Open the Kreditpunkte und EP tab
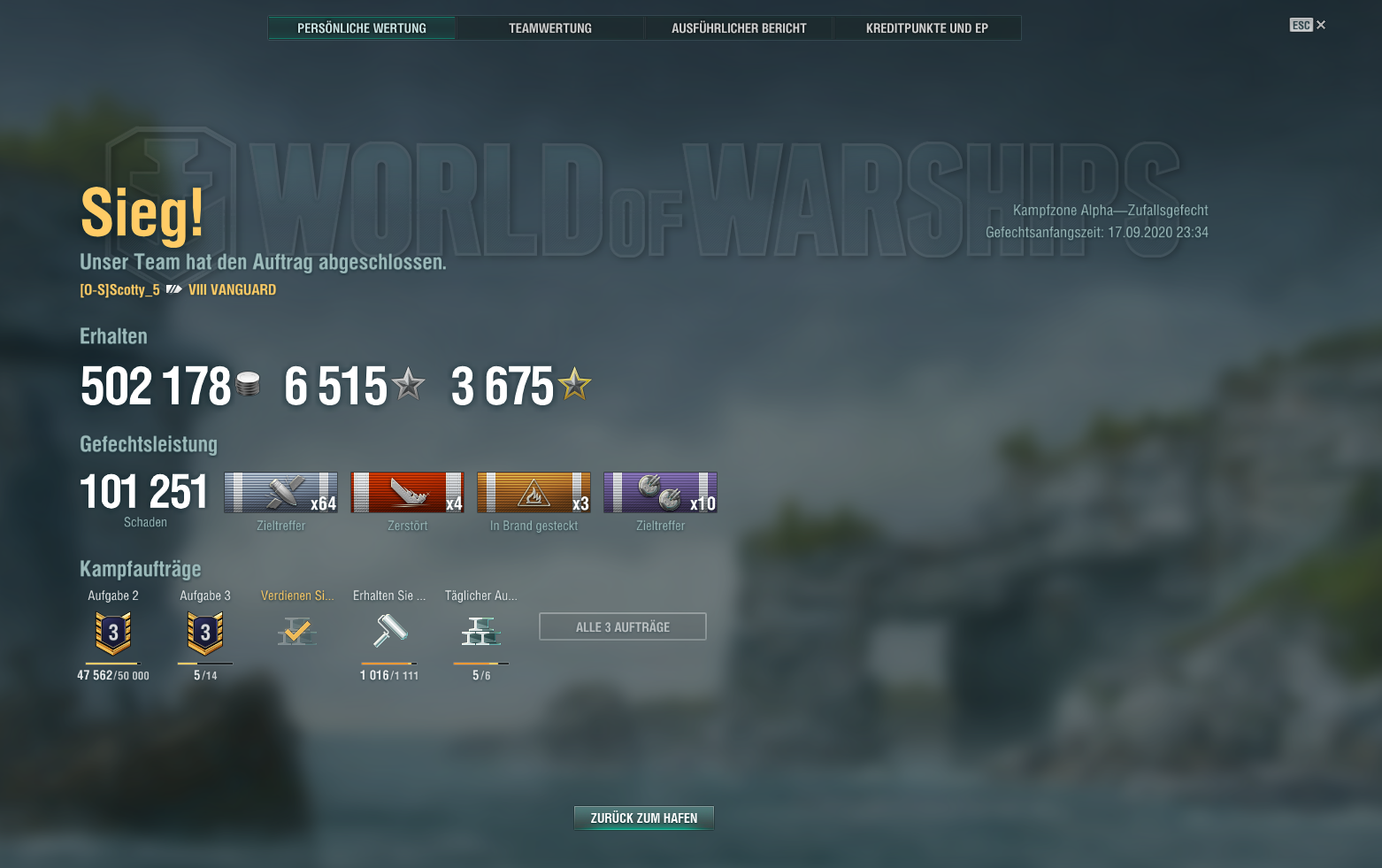 pos(927,28)
